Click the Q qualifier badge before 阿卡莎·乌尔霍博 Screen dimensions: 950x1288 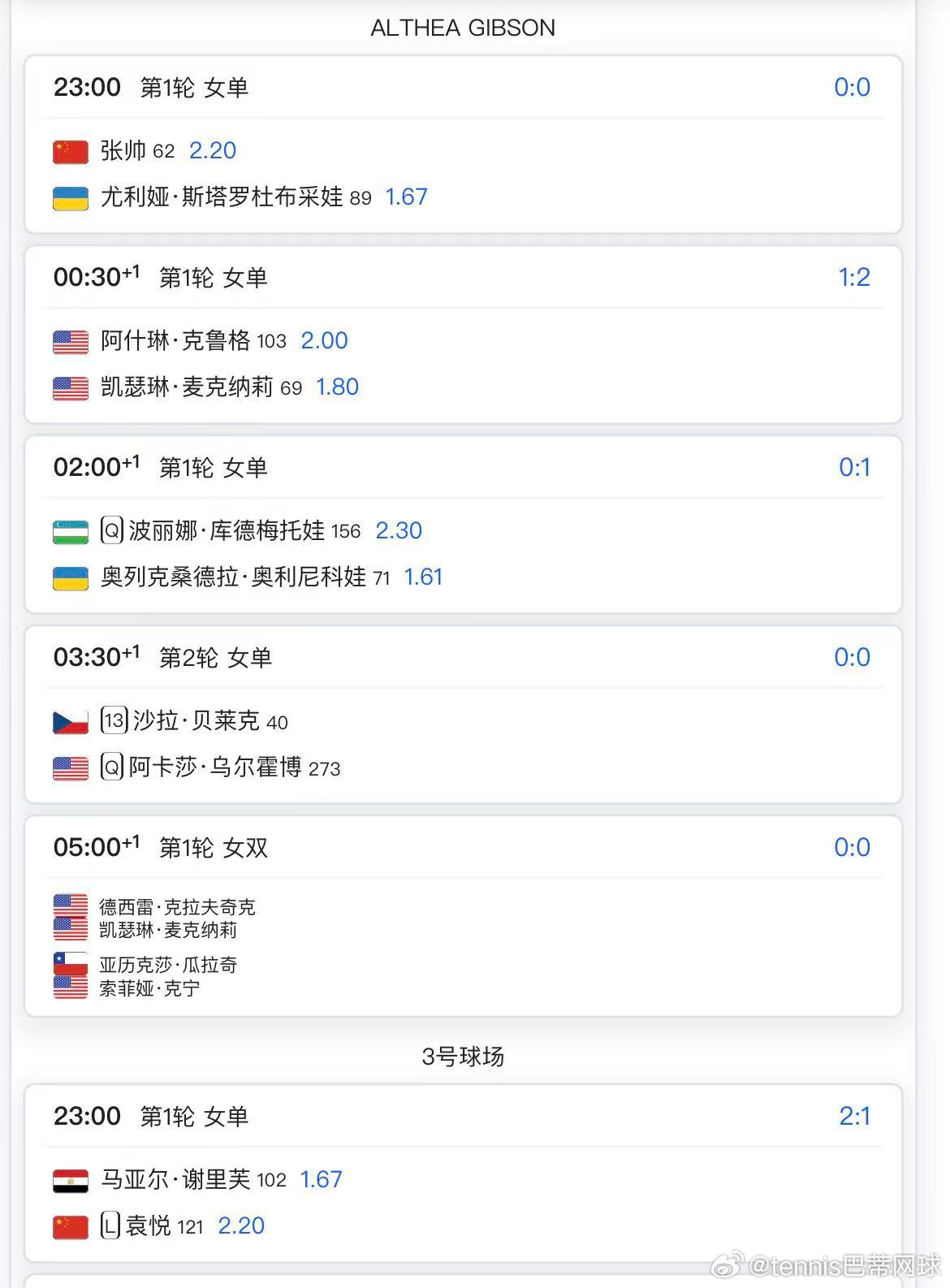[112, 767]
